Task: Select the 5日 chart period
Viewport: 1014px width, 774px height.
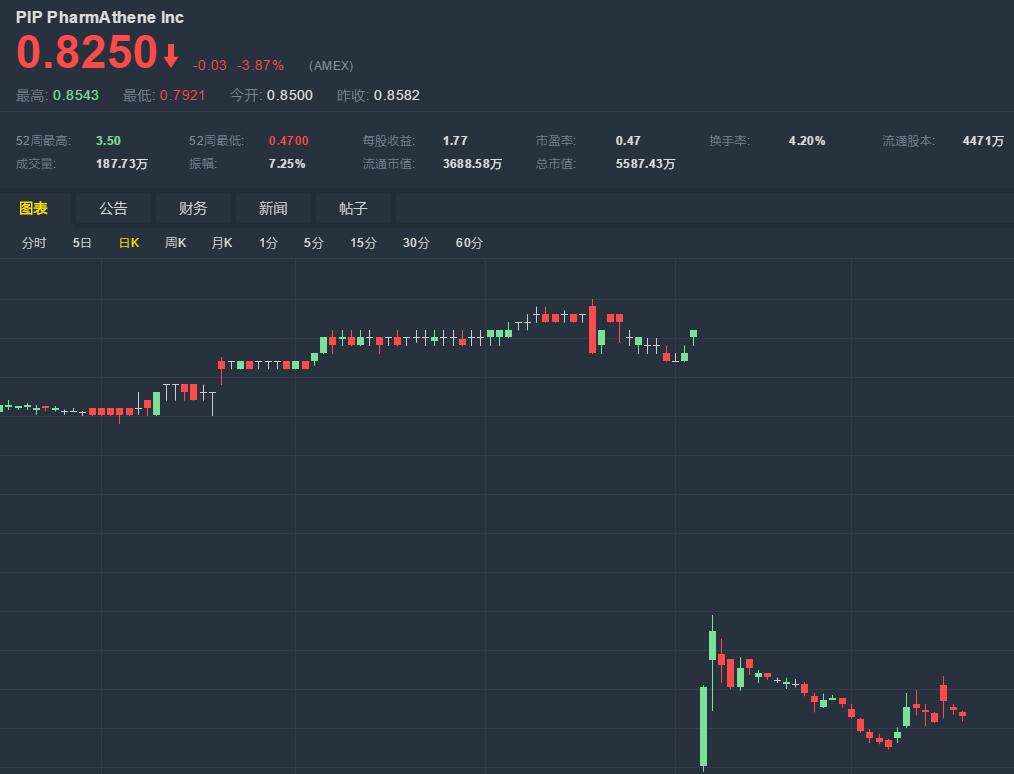Action: pos(82,243)
